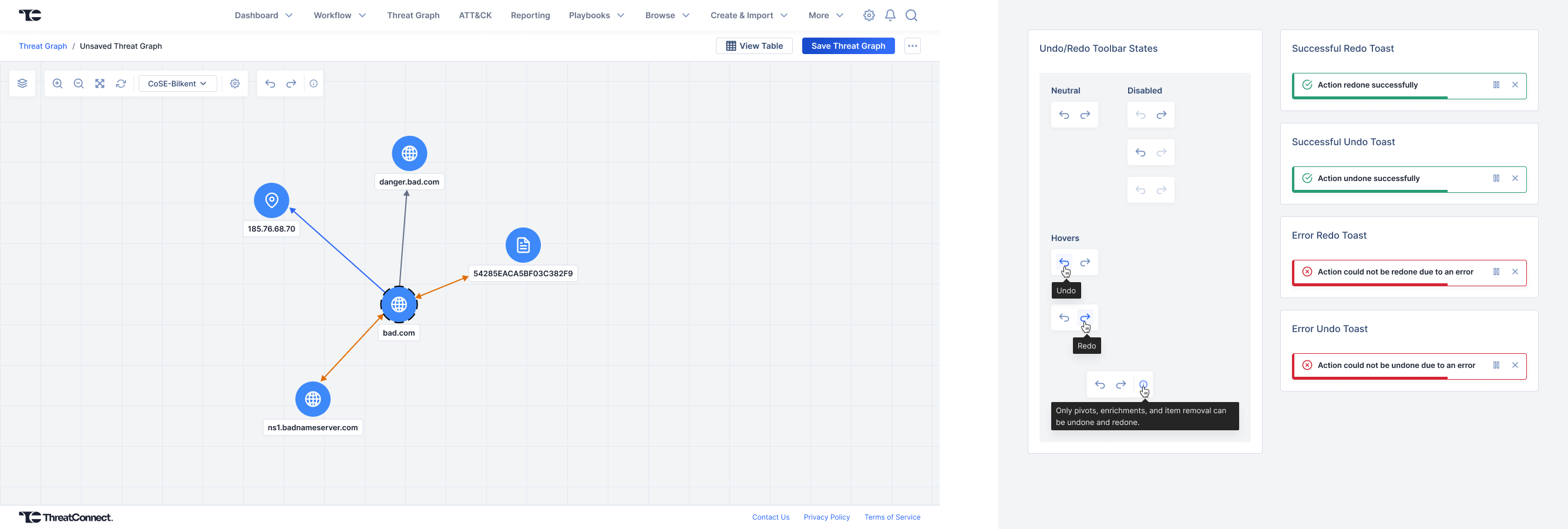
Task: Zoom out of the threat graph
Action: tap(79, 83)
